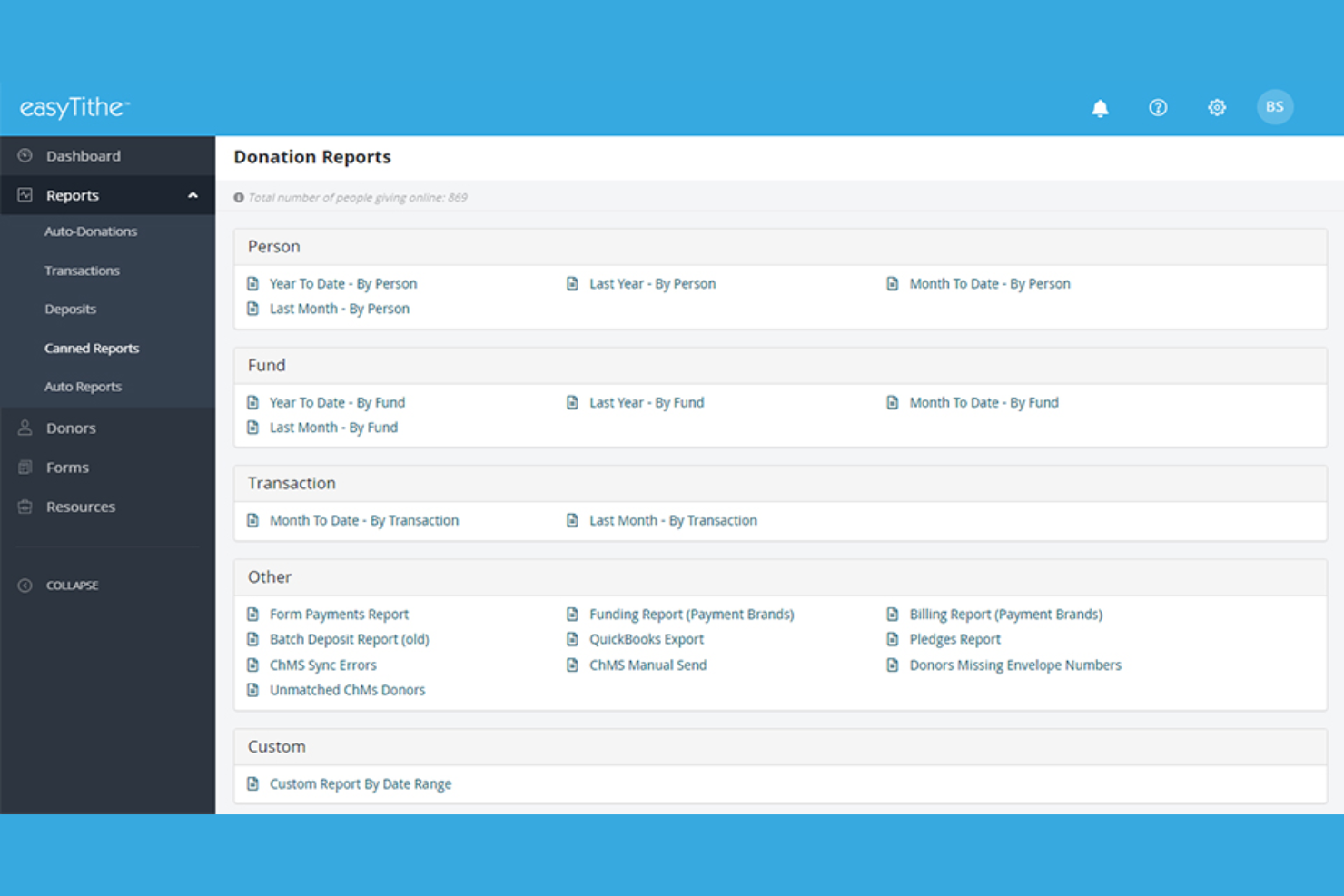Open Custom Report By Date Range
This screenshot has width=1344, height=896.
360,783
